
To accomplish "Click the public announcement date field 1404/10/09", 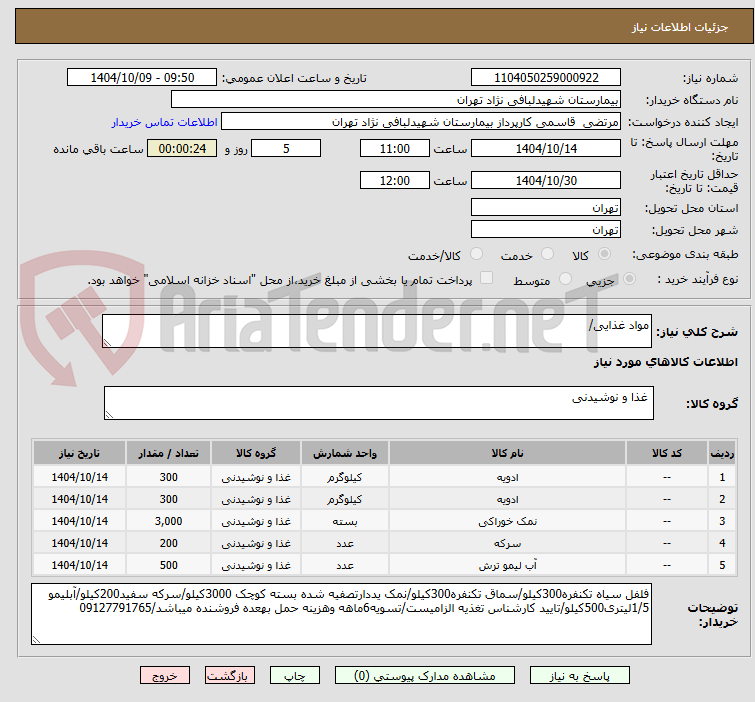I will click(142, 78).
